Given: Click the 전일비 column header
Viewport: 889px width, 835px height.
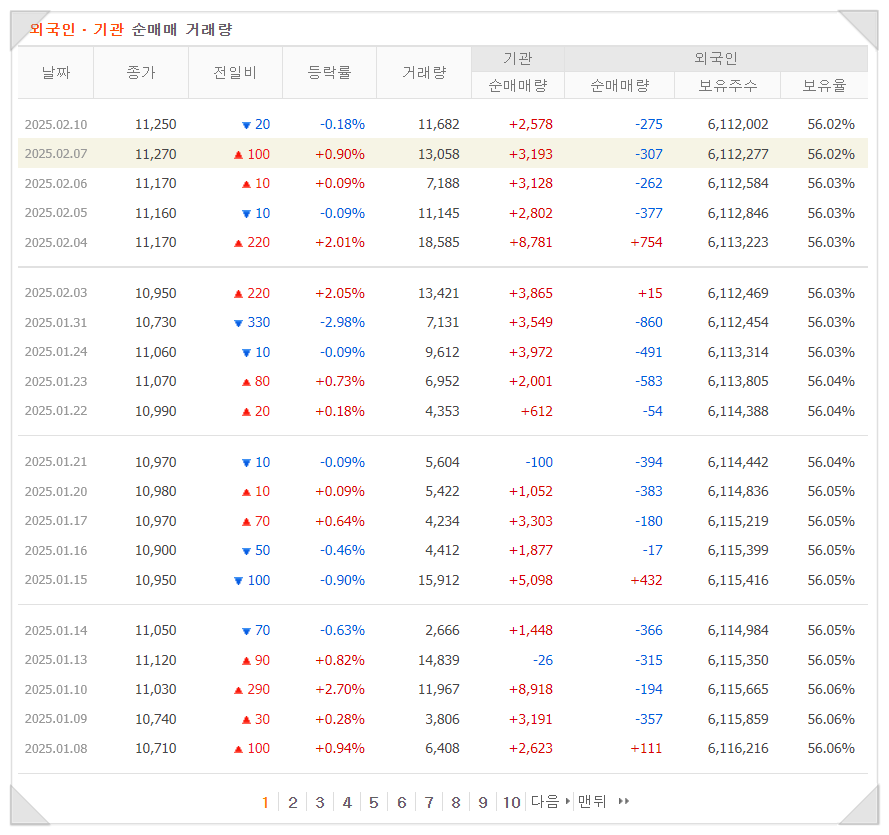Looking at the screenshot, I should (x=235, y=73).
